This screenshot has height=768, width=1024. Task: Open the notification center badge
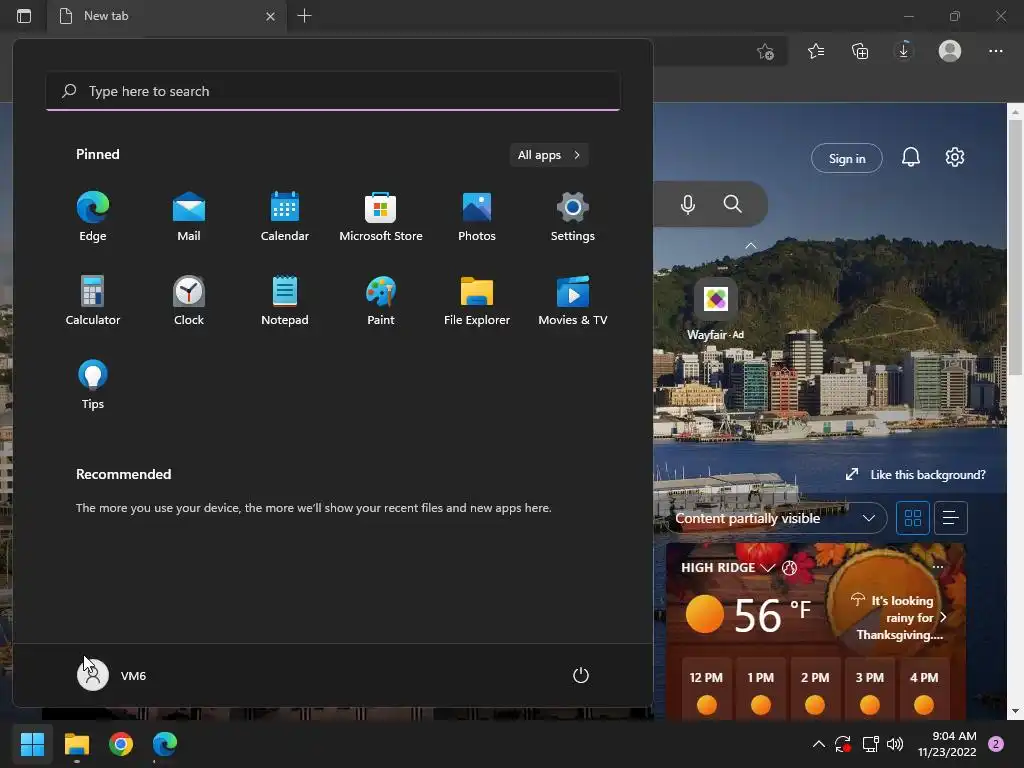coord(996,744)
